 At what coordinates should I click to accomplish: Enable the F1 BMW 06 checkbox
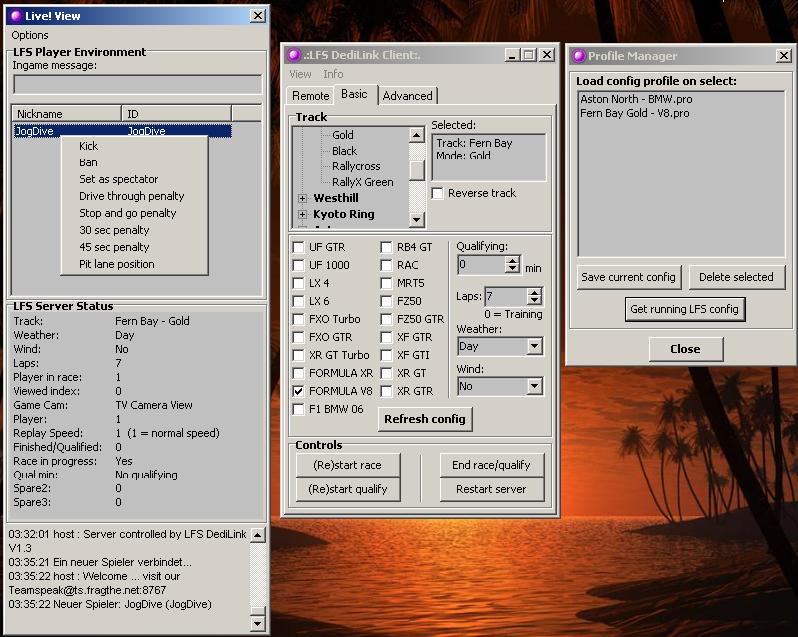click(x=298, y=410)
